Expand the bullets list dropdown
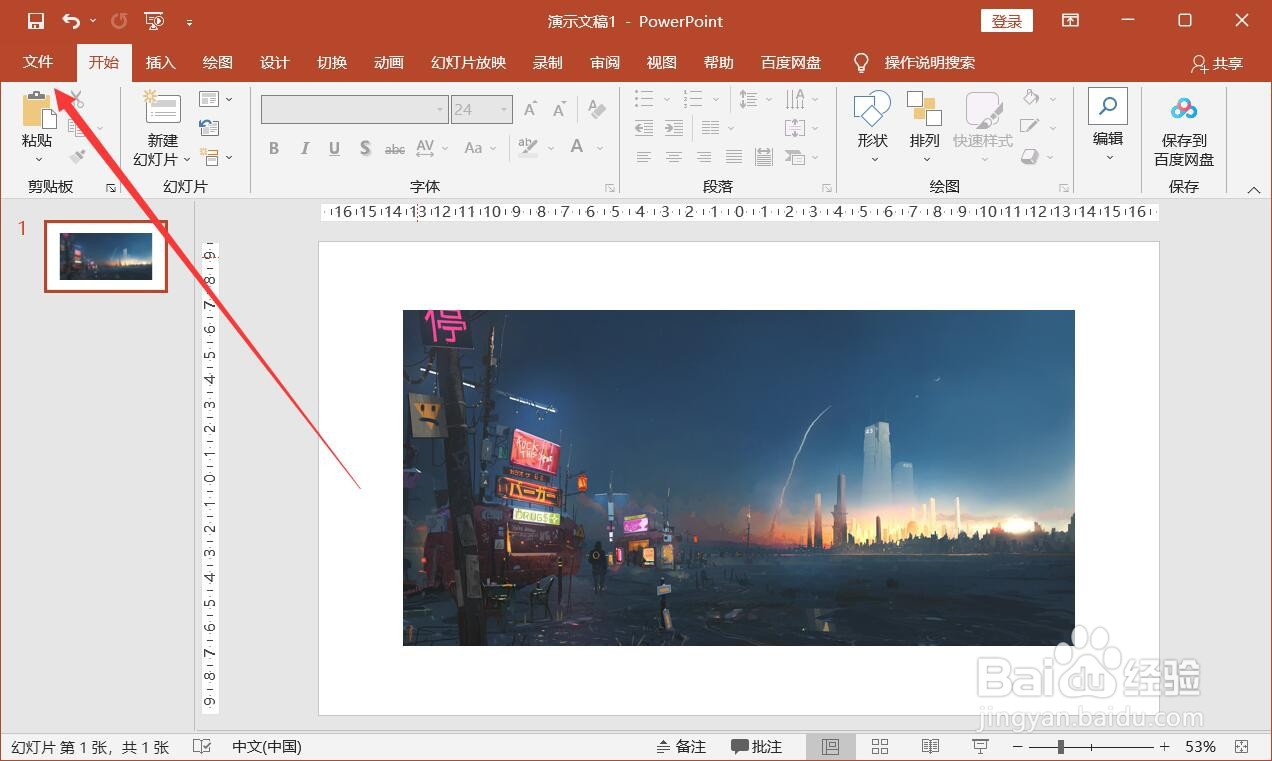Viewport: 1272px width, 761px height. point(665,99)
